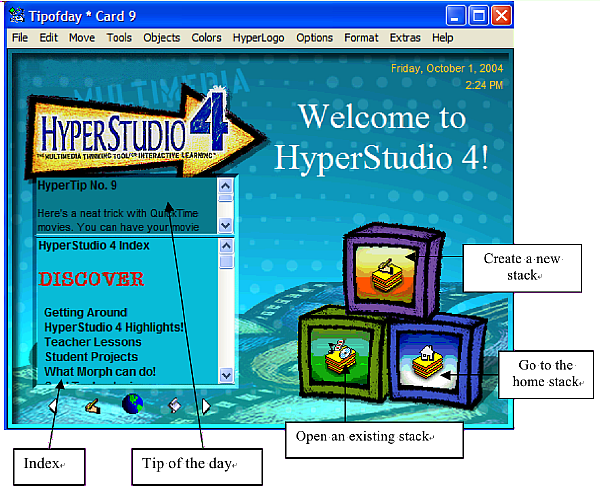Click scrollbar thumb in HyperTip box
The image size is (600, 486).
225,198
